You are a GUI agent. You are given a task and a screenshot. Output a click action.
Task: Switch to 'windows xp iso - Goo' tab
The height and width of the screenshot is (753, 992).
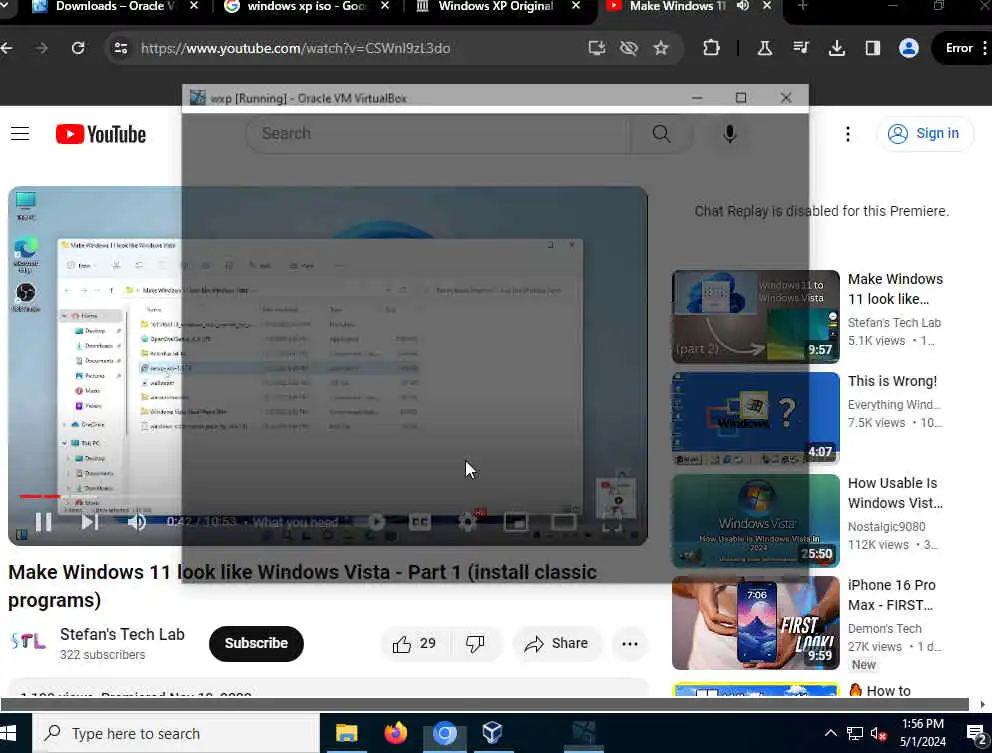pyautogui.click(x=307, y=8)
